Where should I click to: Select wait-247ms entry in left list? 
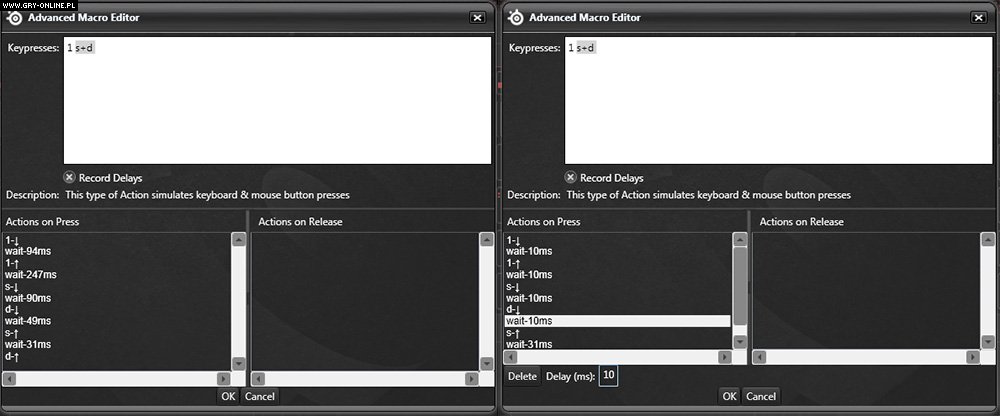click(x=31, y=274)
